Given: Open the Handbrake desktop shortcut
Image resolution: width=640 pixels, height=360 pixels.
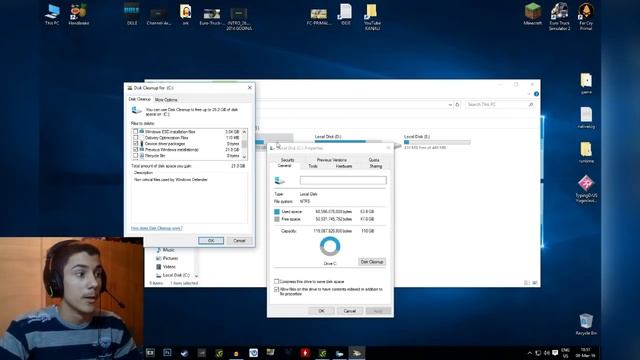Looking at the screenshot, I should pyautogui.click(x=79, y=15).
